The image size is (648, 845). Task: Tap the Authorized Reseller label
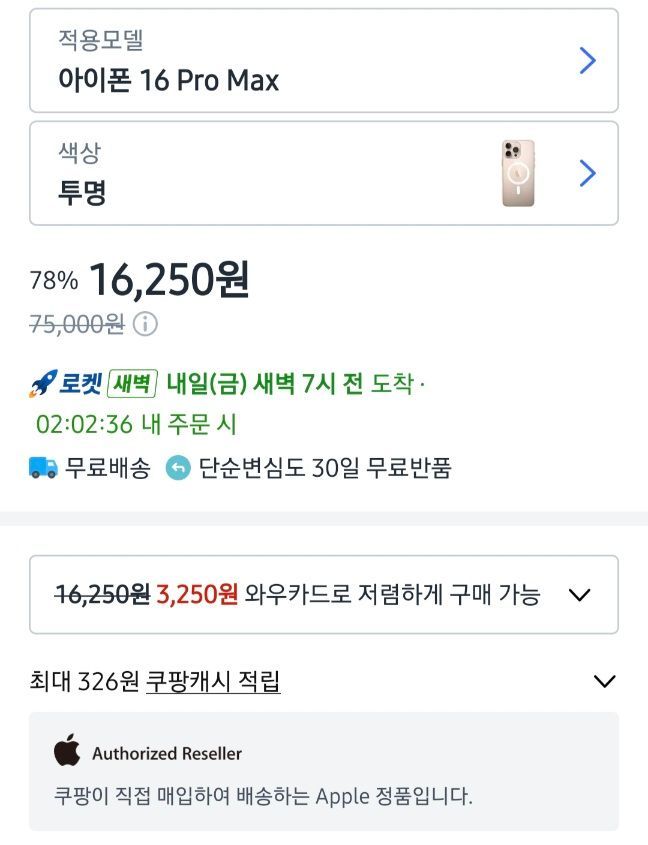(167, 753)
